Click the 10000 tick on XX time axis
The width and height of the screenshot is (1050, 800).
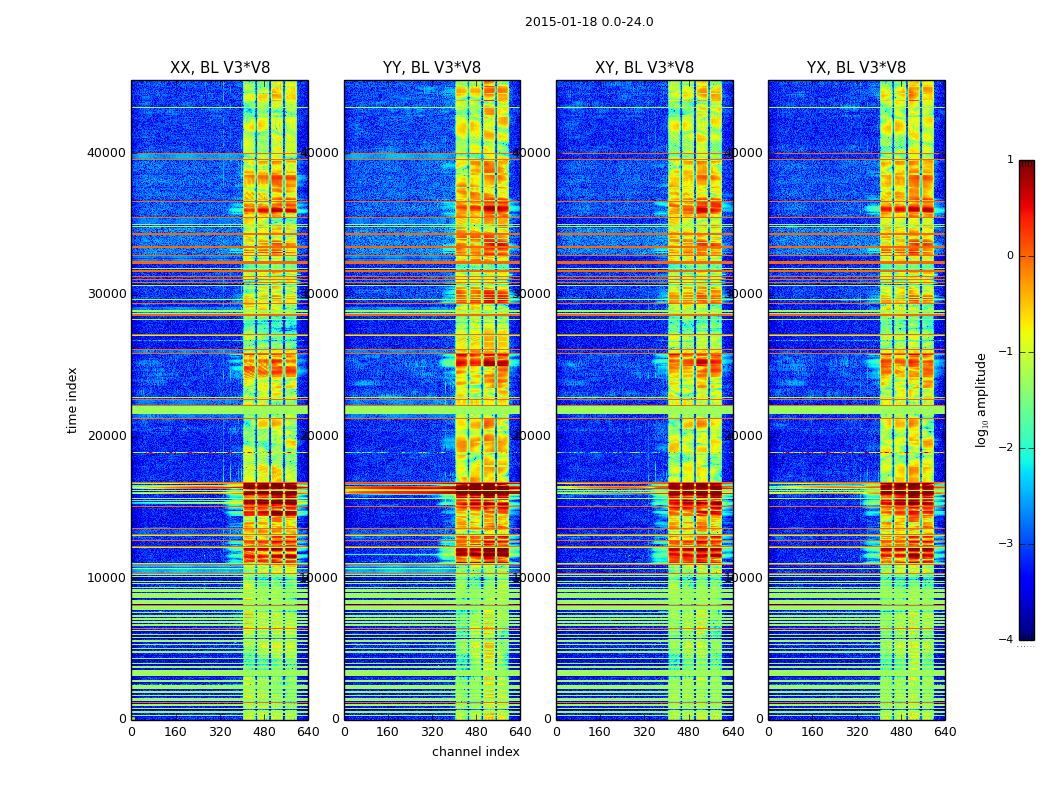106,578
